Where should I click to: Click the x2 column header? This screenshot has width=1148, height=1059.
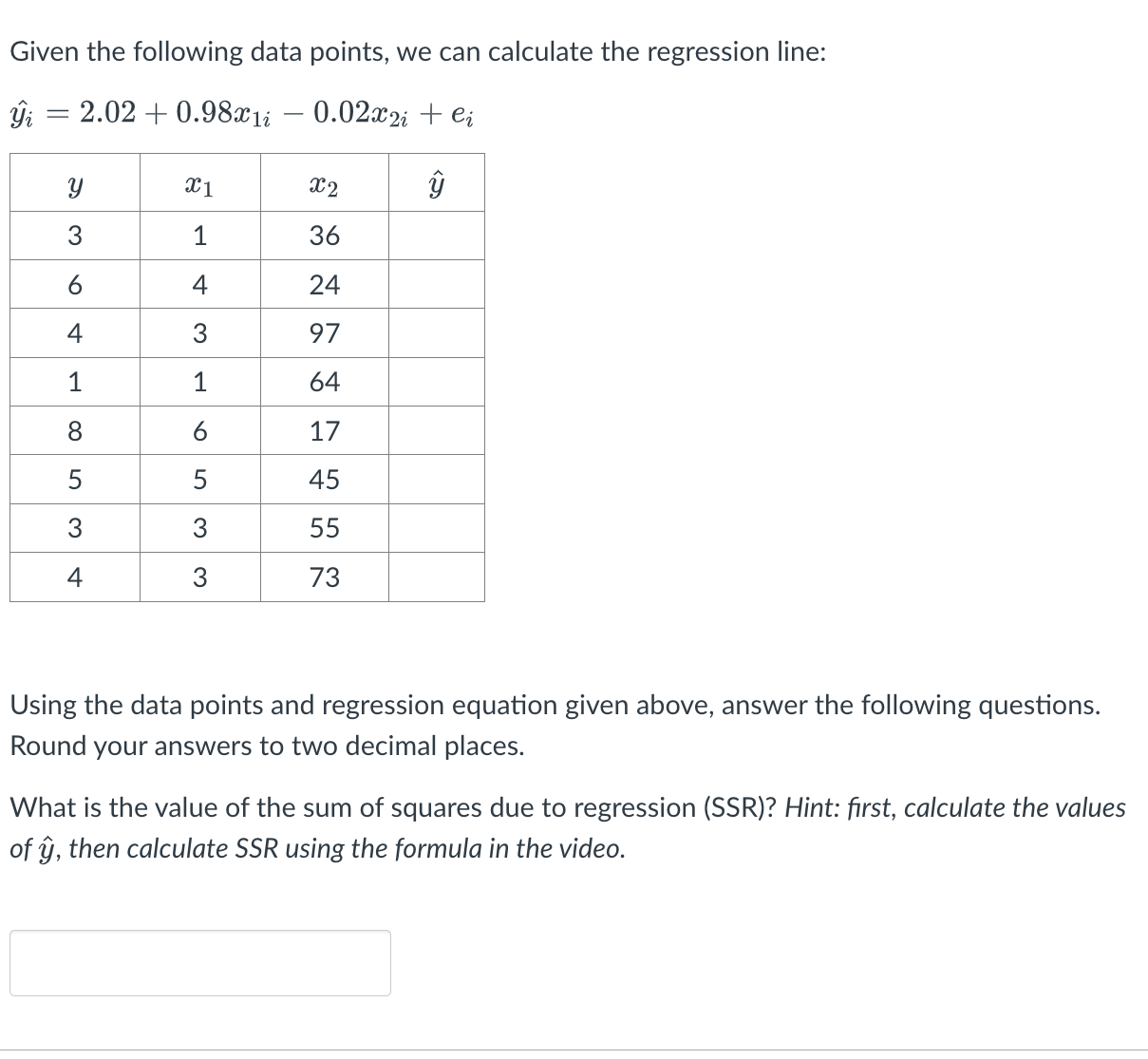click(325, 184)
